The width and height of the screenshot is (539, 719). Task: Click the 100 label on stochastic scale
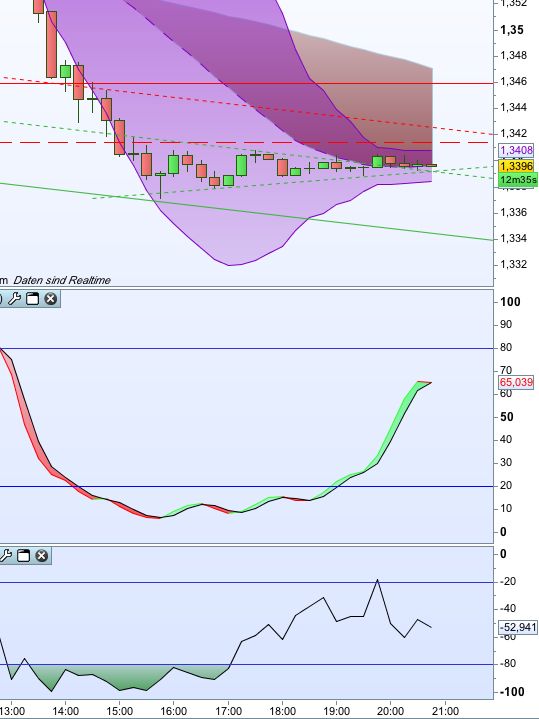(510, 302)
